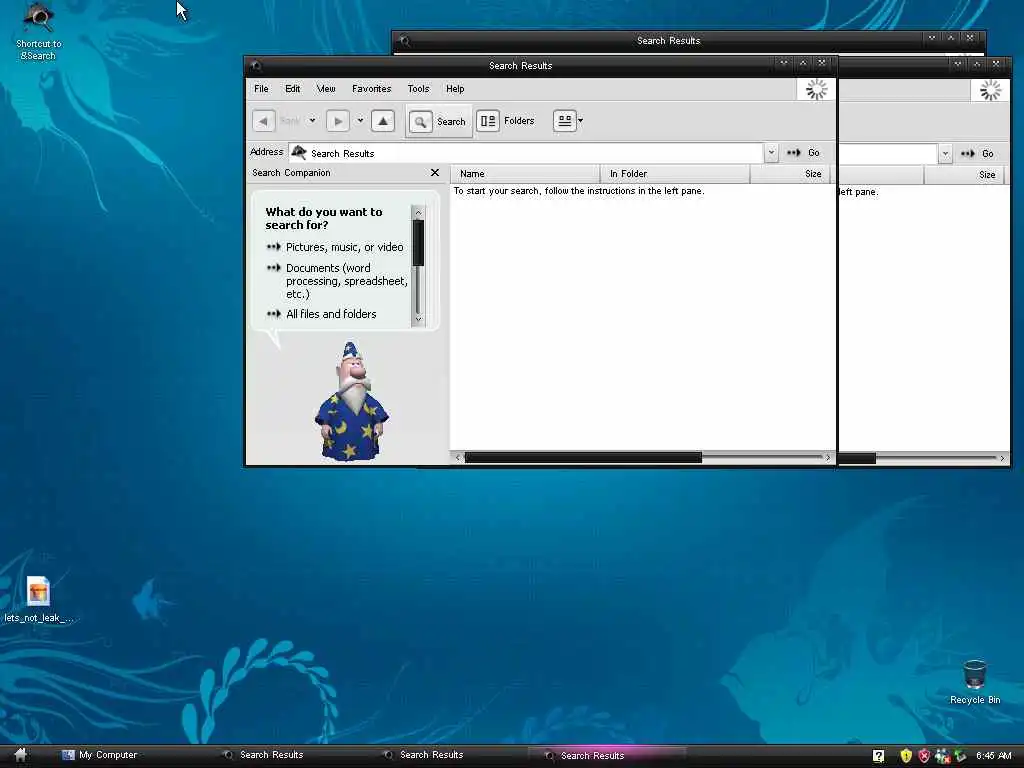Open the Edit menu
1024x768 pixels.
click(x=293, y=89)
